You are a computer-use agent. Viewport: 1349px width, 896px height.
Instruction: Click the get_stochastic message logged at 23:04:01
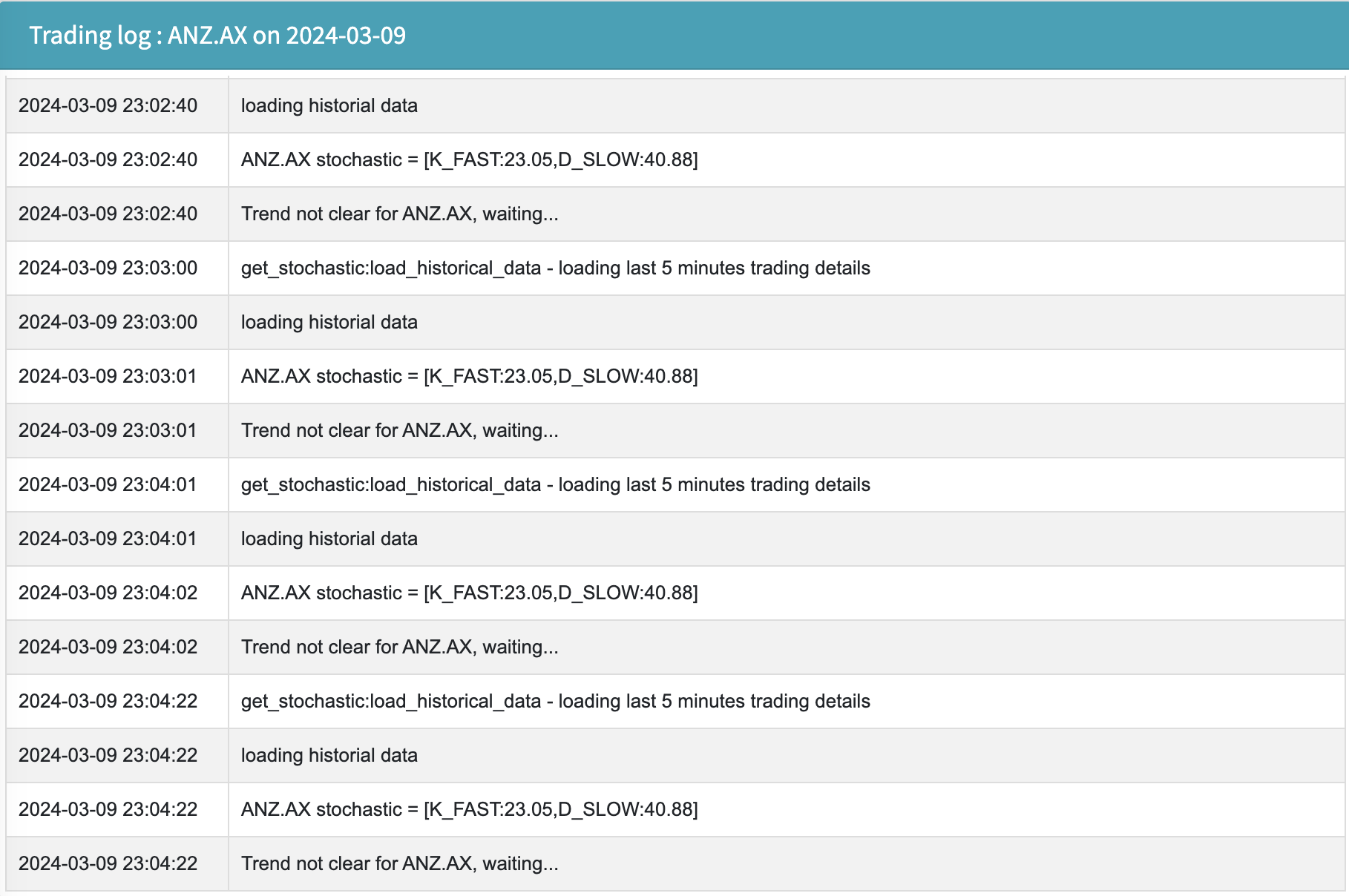[555, 484]
